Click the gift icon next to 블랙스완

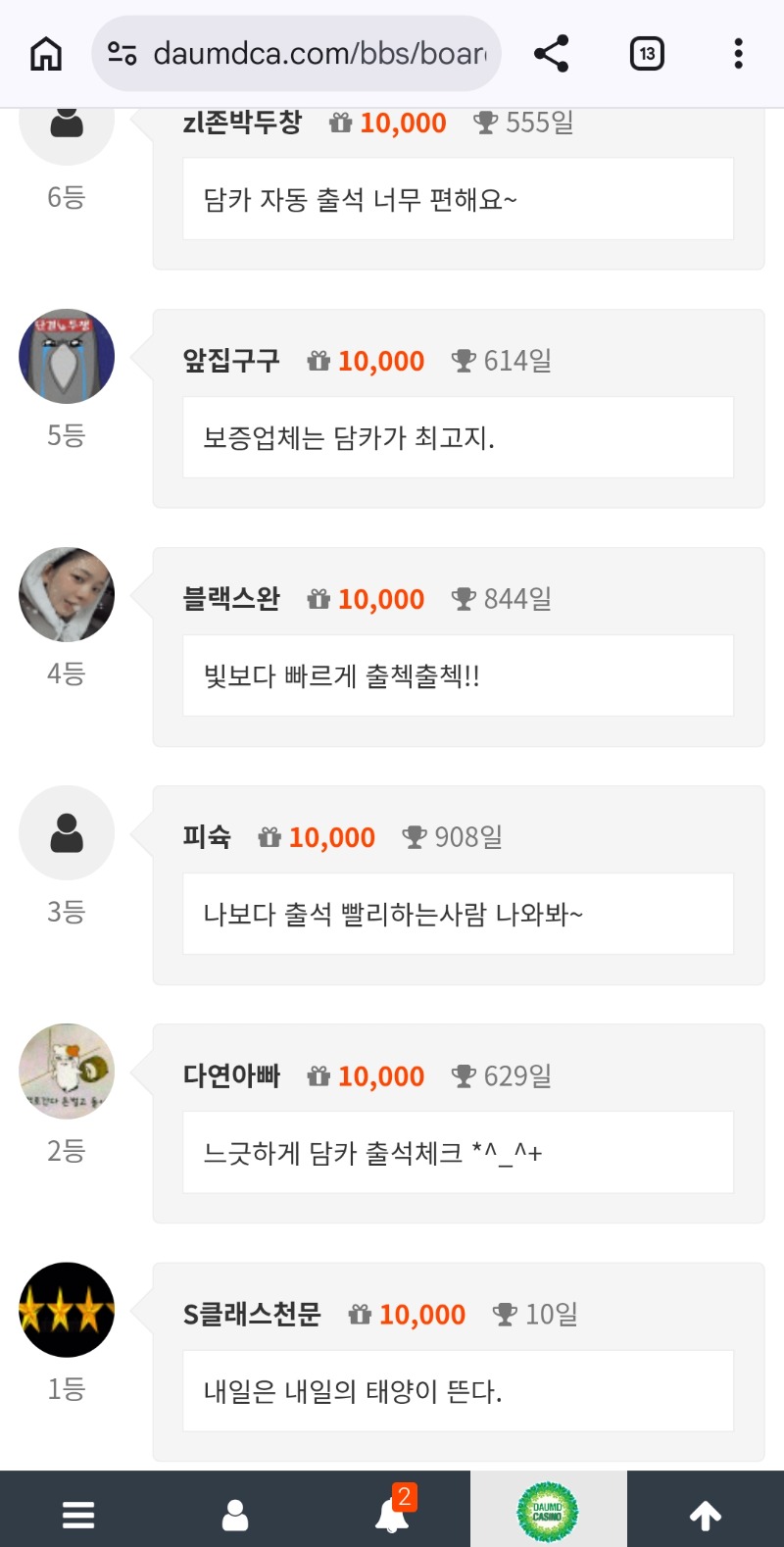pos(318,599)
